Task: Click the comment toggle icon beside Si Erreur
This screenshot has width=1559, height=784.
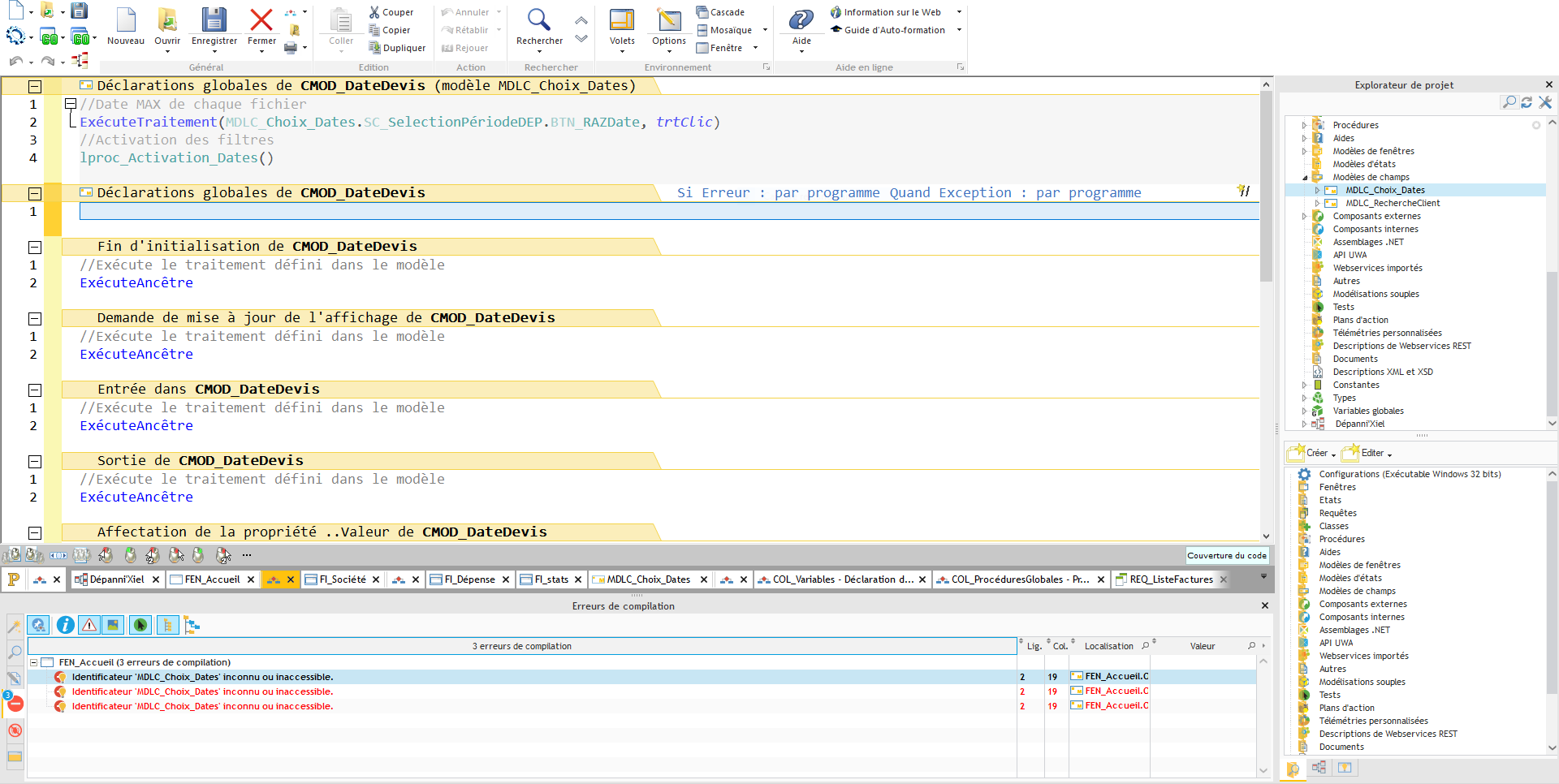Action: pos(1243,191)
